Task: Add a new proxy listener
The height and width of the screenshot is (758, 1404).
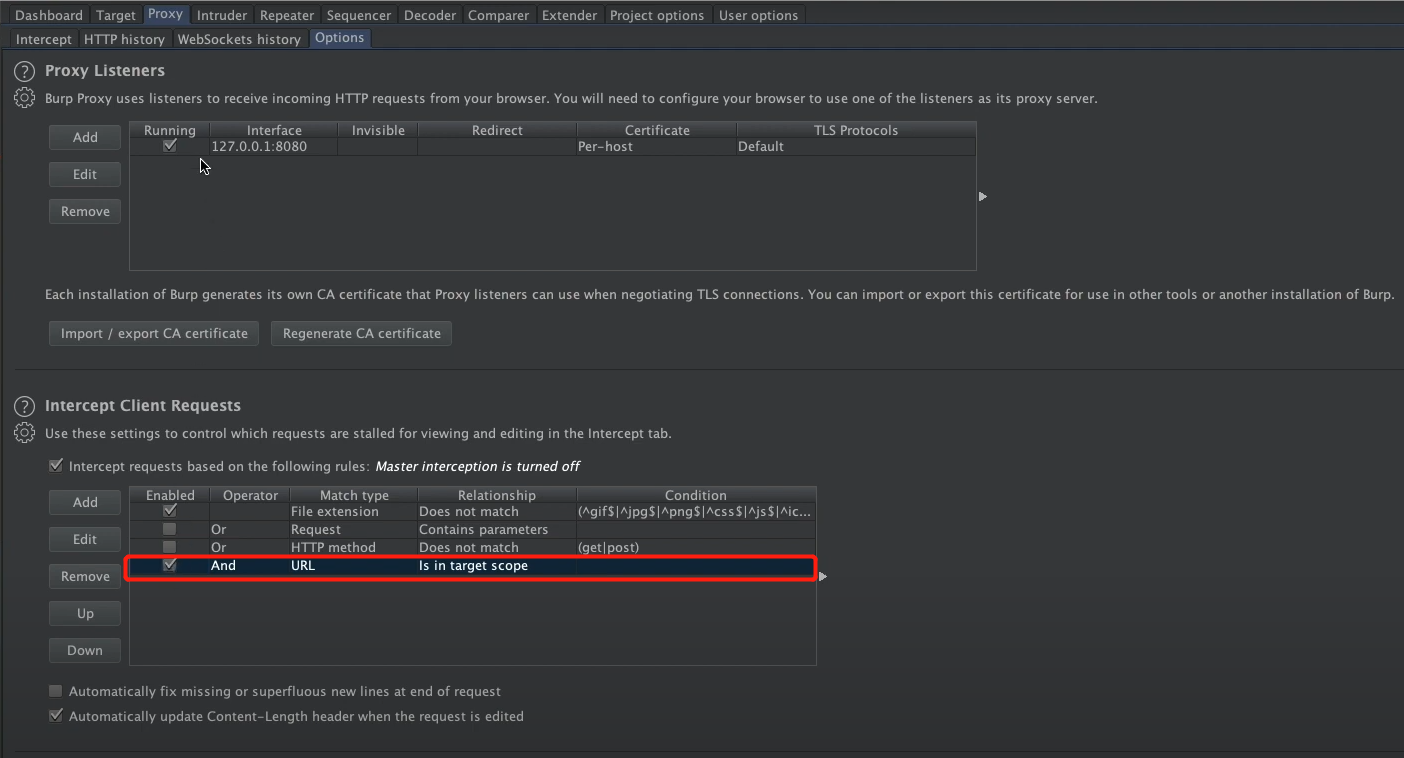Action: 85,137
